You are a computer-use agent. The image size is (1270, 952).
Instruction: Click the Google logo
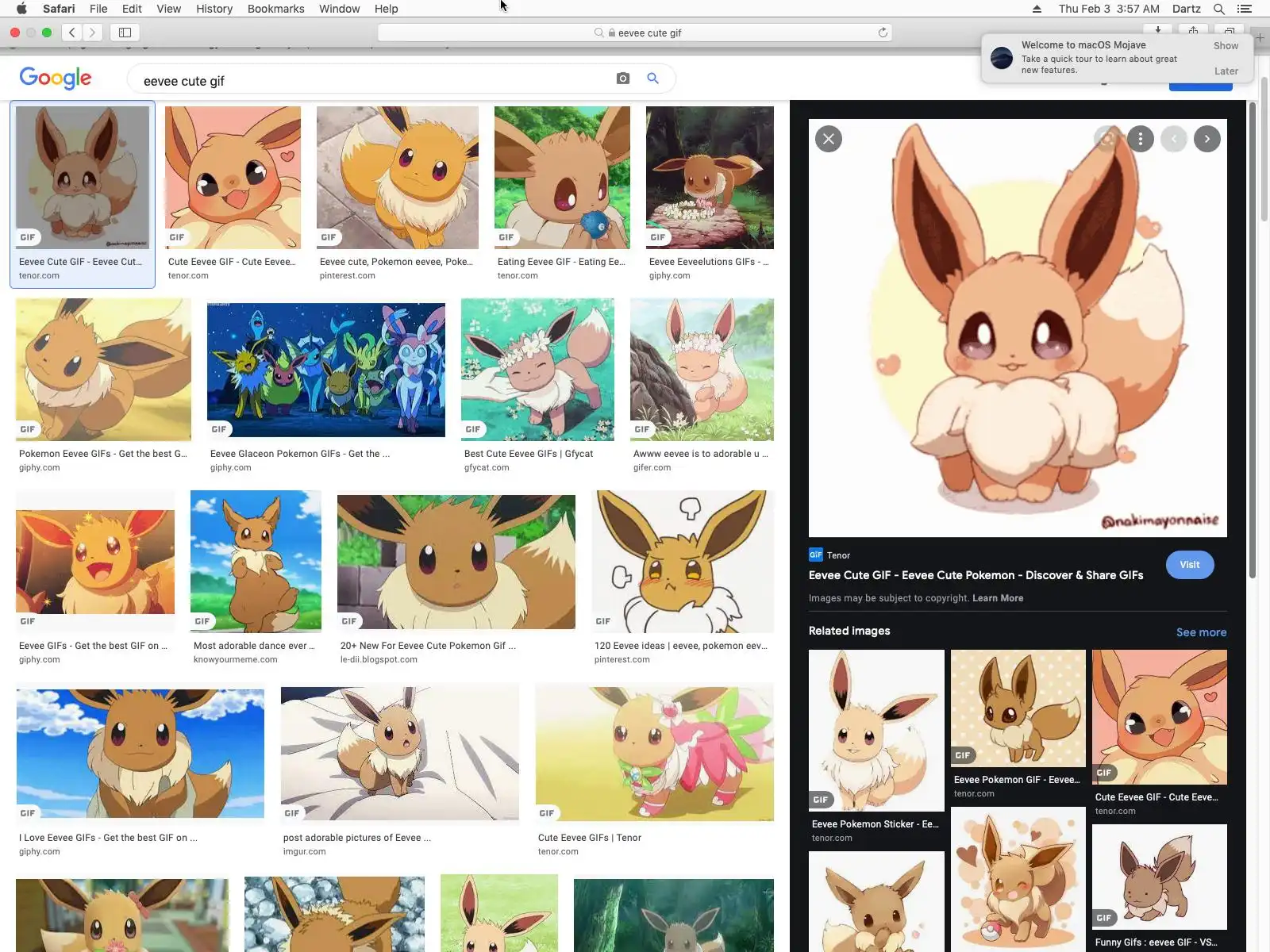tap(56, 78)
